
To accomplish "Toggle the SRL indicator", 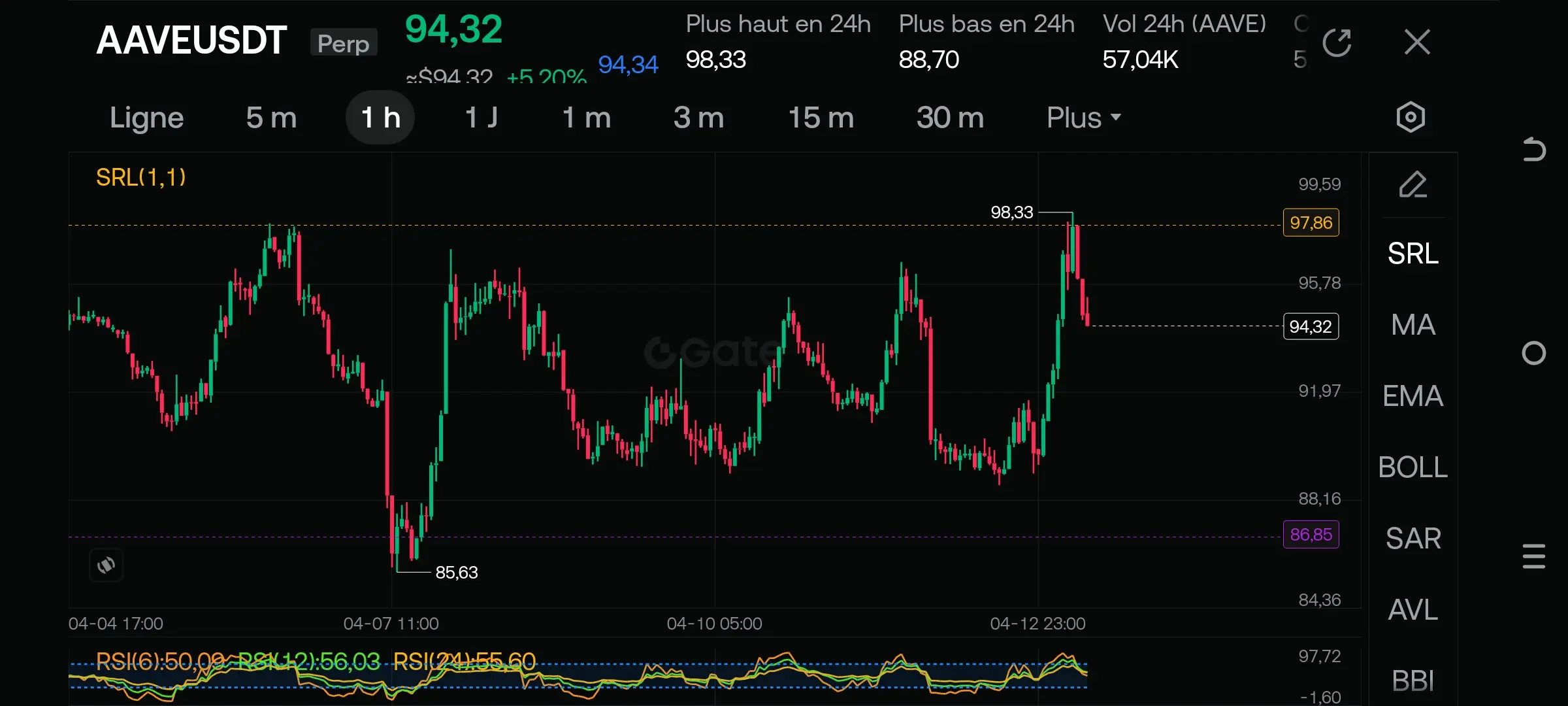I will [1413, 254].
